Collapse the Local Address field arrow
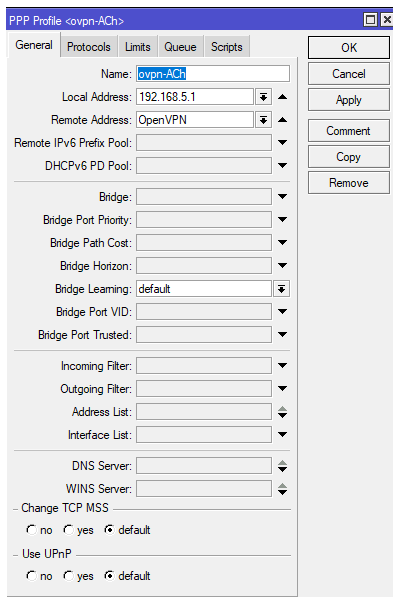This screenshot has height=597, width=402. (282, 97)
